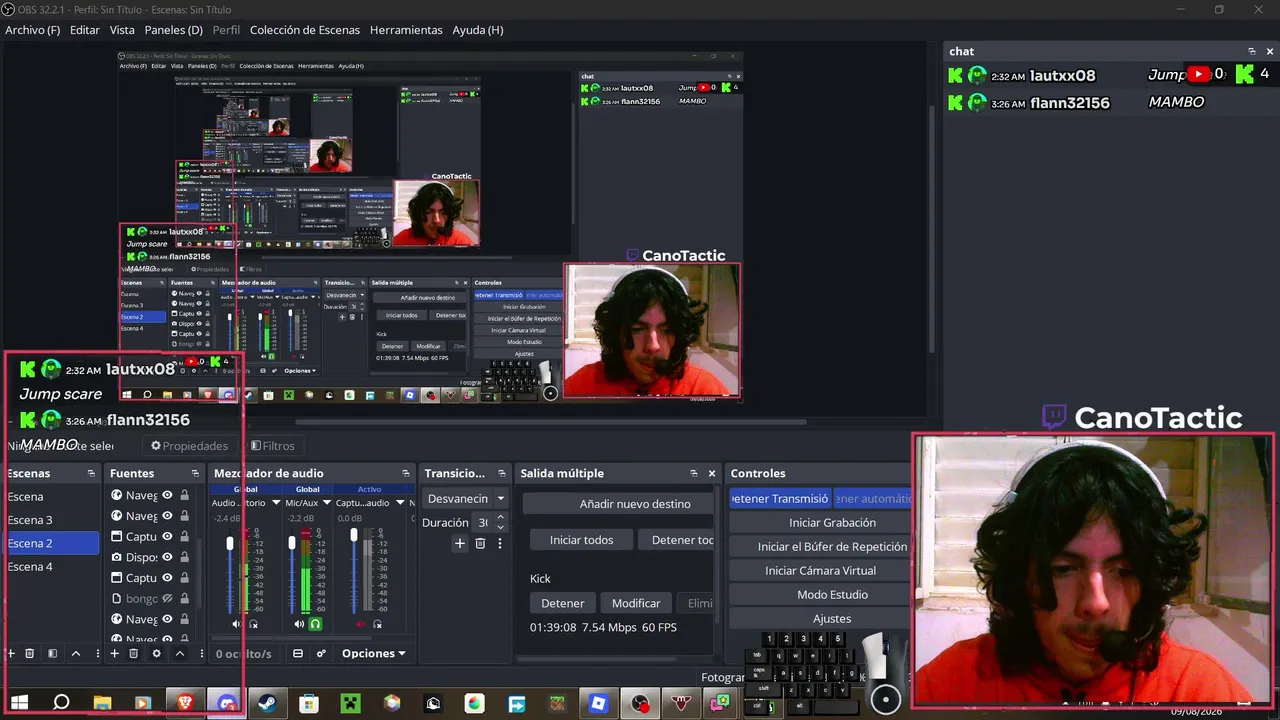The image size is (1280, 720).
Task: Switch audio mixer layout icon
Action: [x=298, y=653]
